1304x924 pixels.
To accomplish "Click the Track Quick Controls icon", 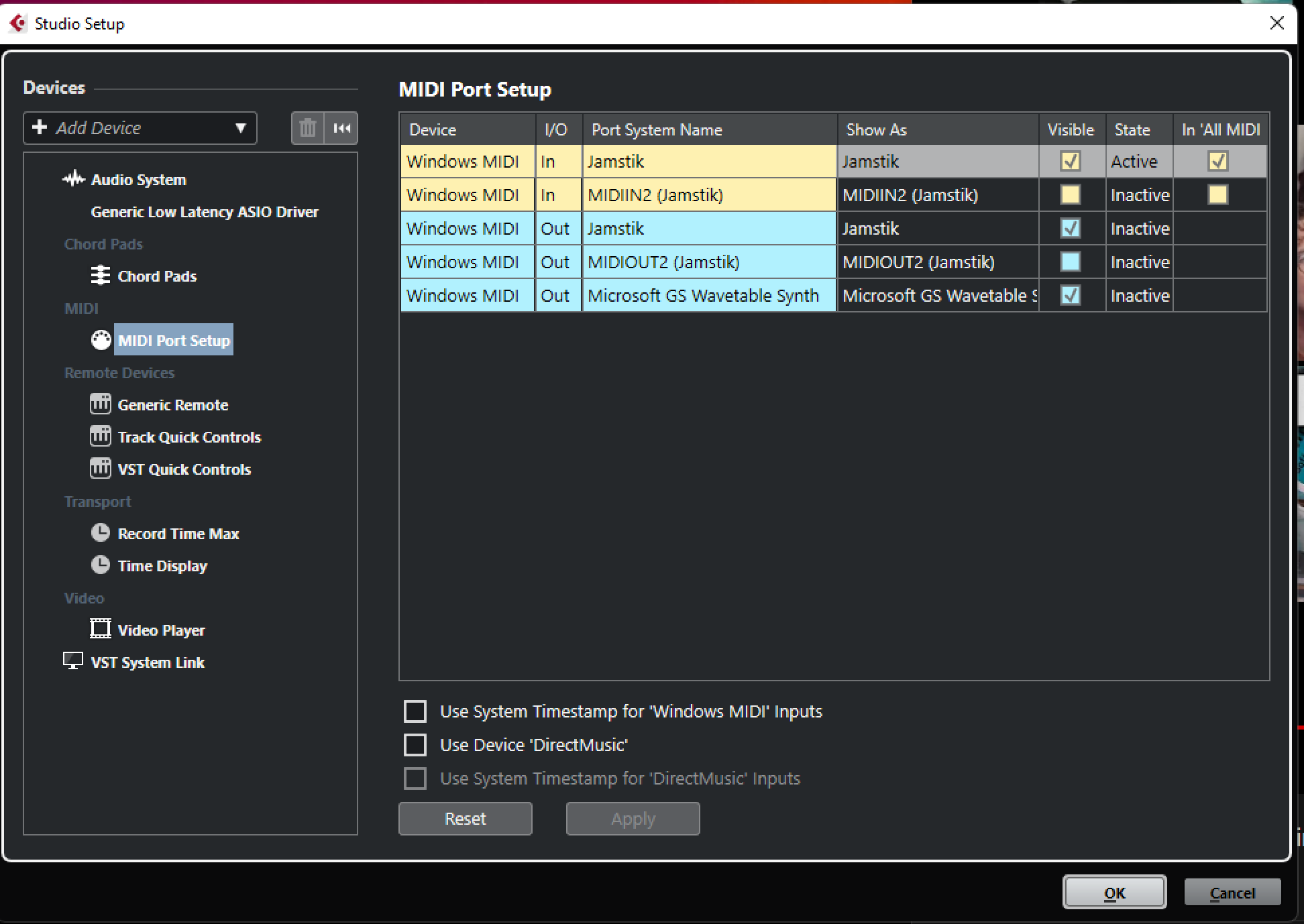I will click(101, 437).
